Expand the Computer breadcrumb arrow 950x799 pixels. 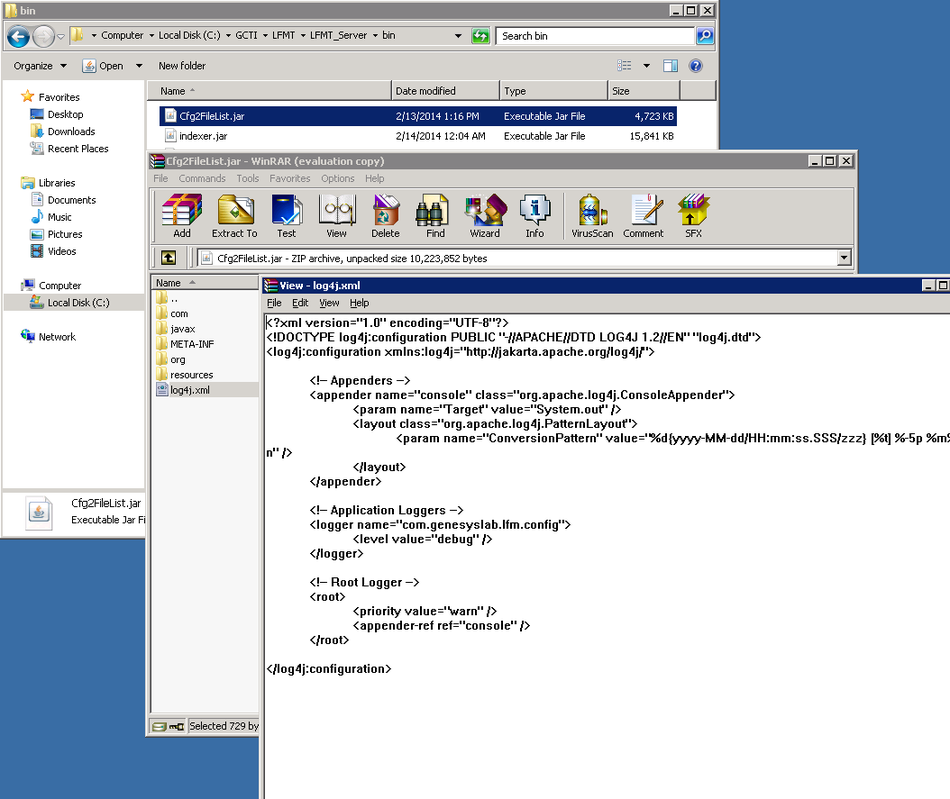pos(151,36)
